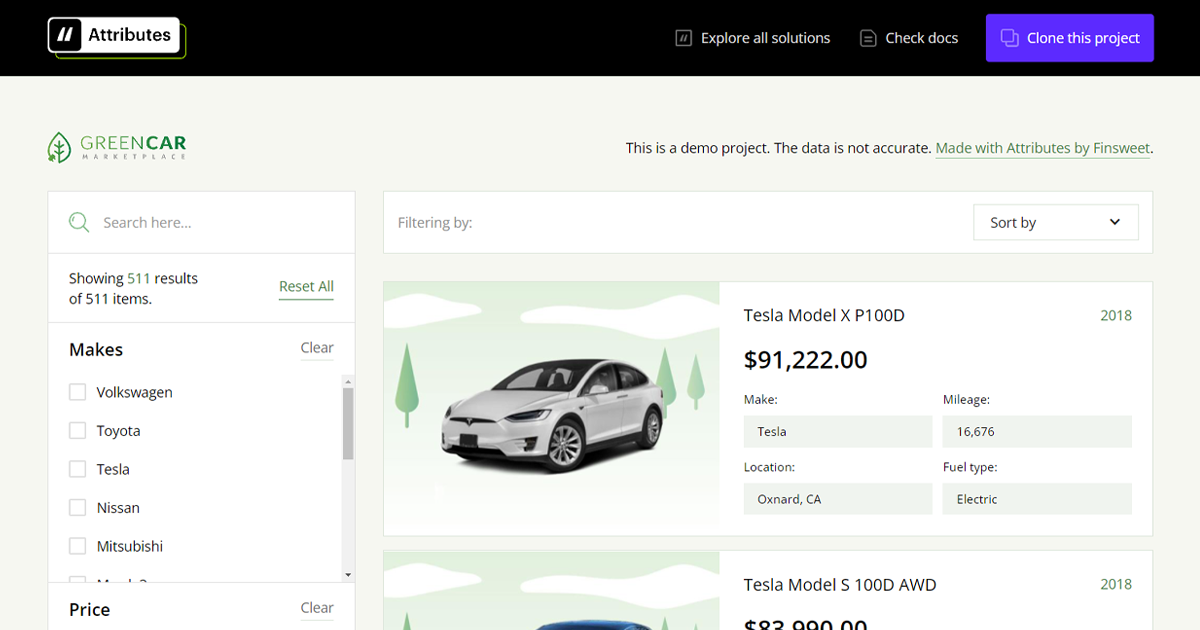This screenshot has height=630, width=1200.
Task: Clear the Price filter
Action: pos(317,608)
